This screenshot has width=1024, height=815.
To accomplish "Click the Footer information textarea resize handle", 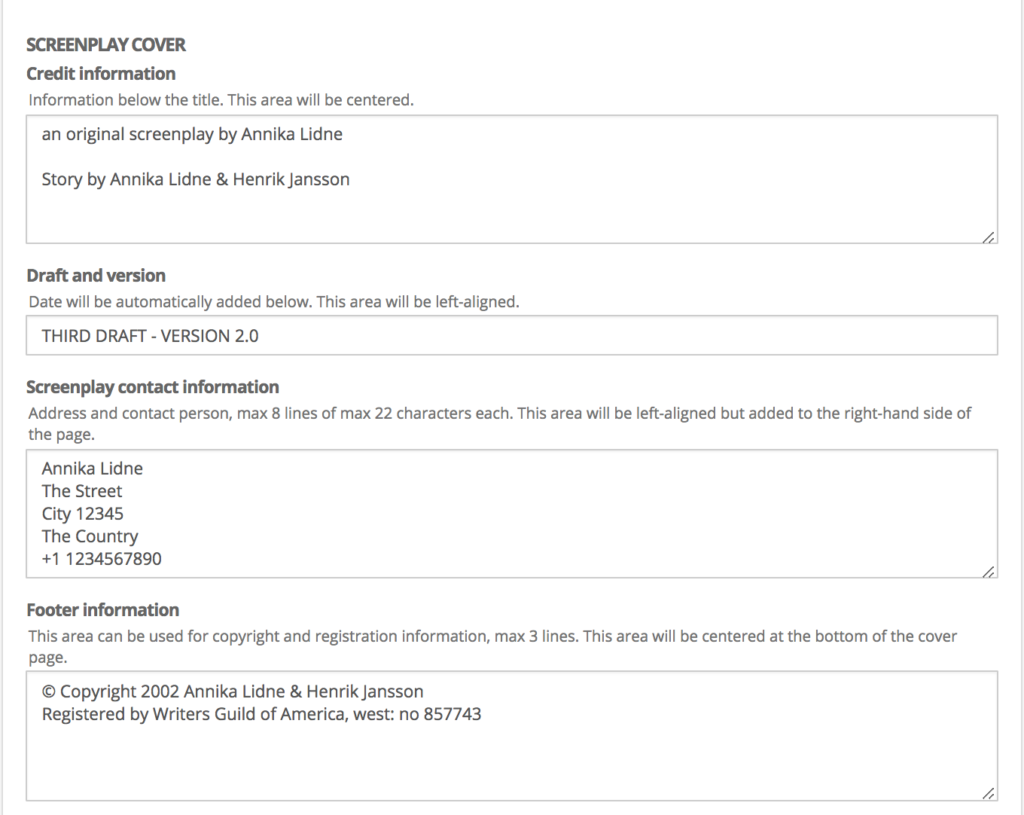I will (988, 794).
